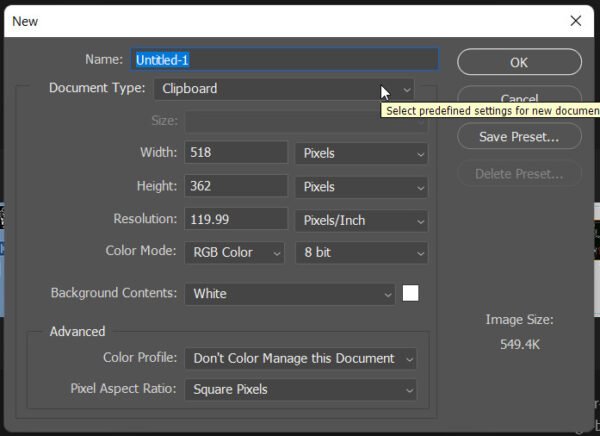Screen dimensions: 600x436
Task: Confirm with the OK button
Action: [519, 62]
